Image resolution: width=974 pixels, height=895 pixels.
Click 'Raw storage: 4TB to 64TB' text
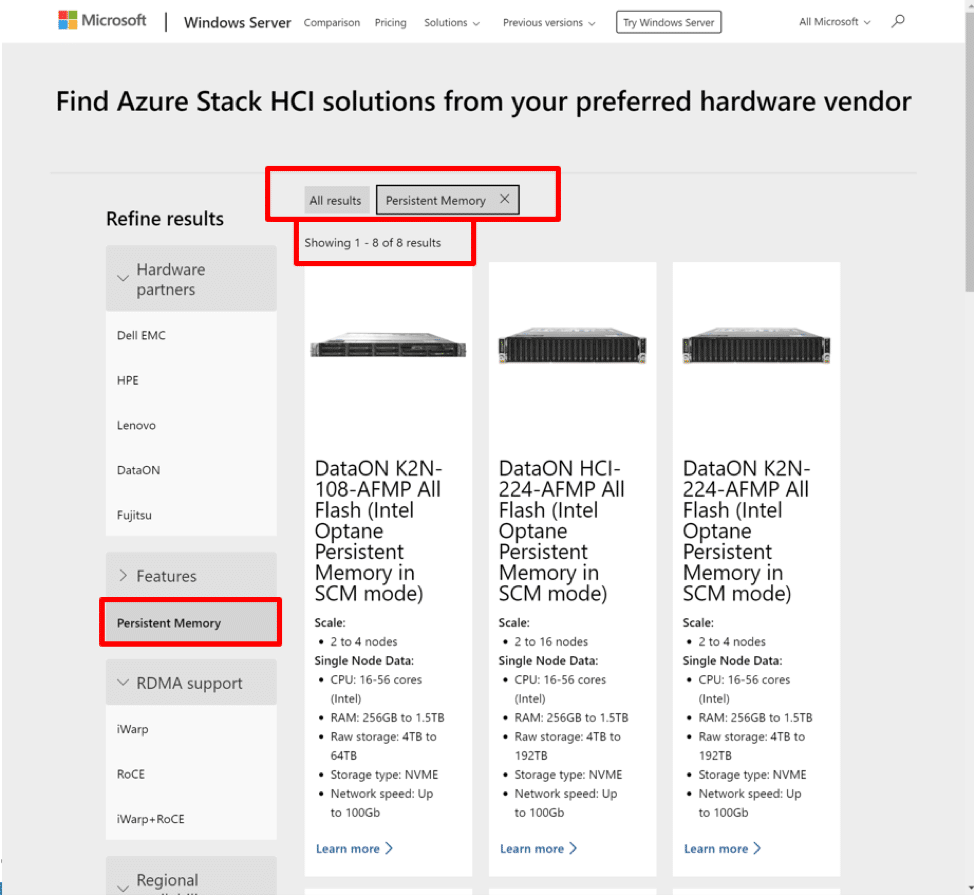click(x=383, y=746)
